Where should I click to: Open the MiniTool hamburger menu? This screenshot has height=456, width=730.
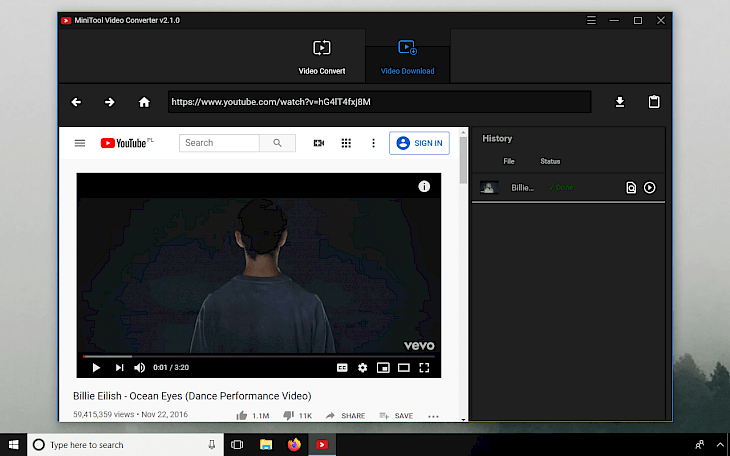coord(591,20)
